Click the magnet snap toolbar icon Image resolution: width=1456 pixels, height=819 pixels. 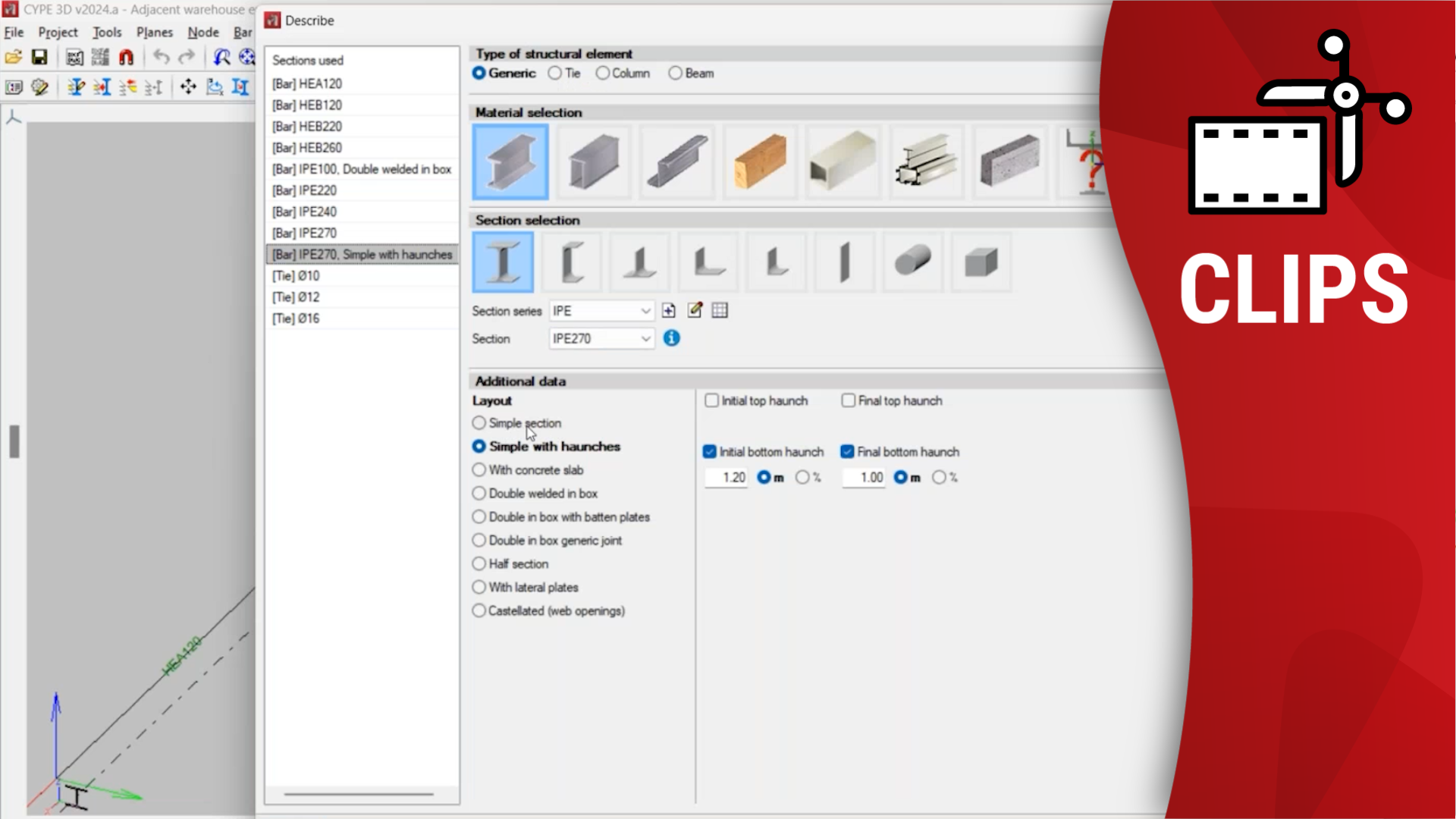(127, 57)
